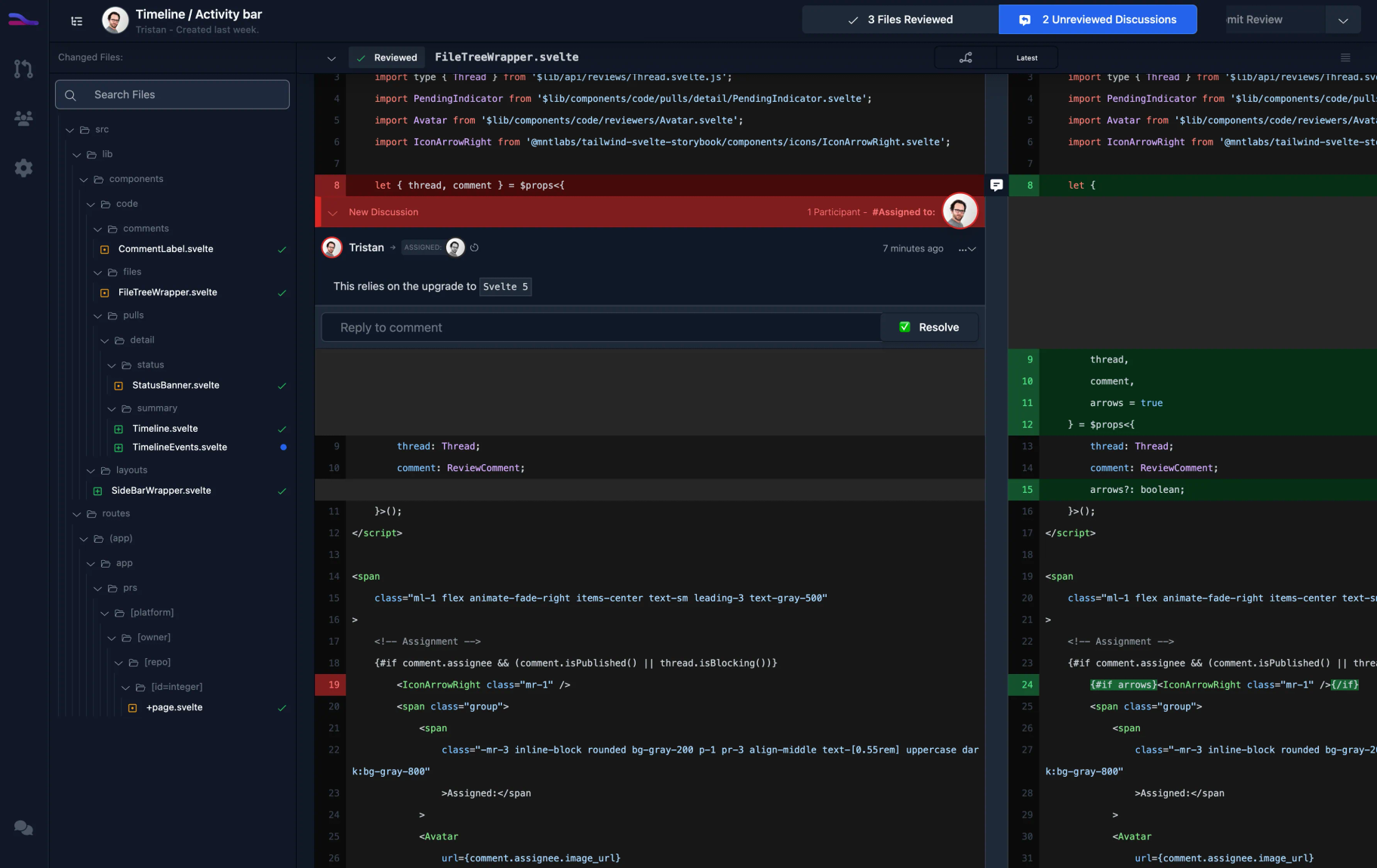Click the green Resolve checkbox

[904, 327]
